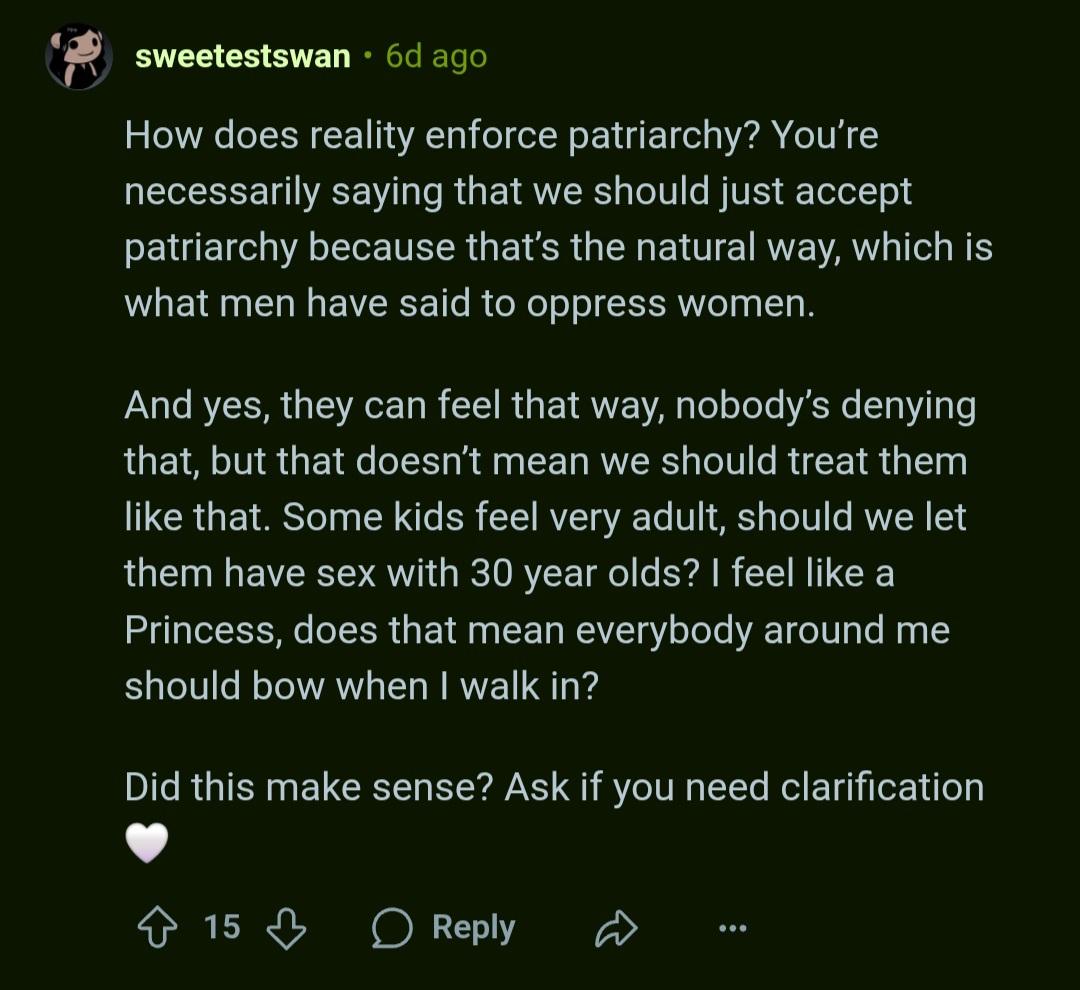Downvote the sweetestswan comment
Screen dimensions: 1080x990
pyautogui.click(x=286, y=928)
